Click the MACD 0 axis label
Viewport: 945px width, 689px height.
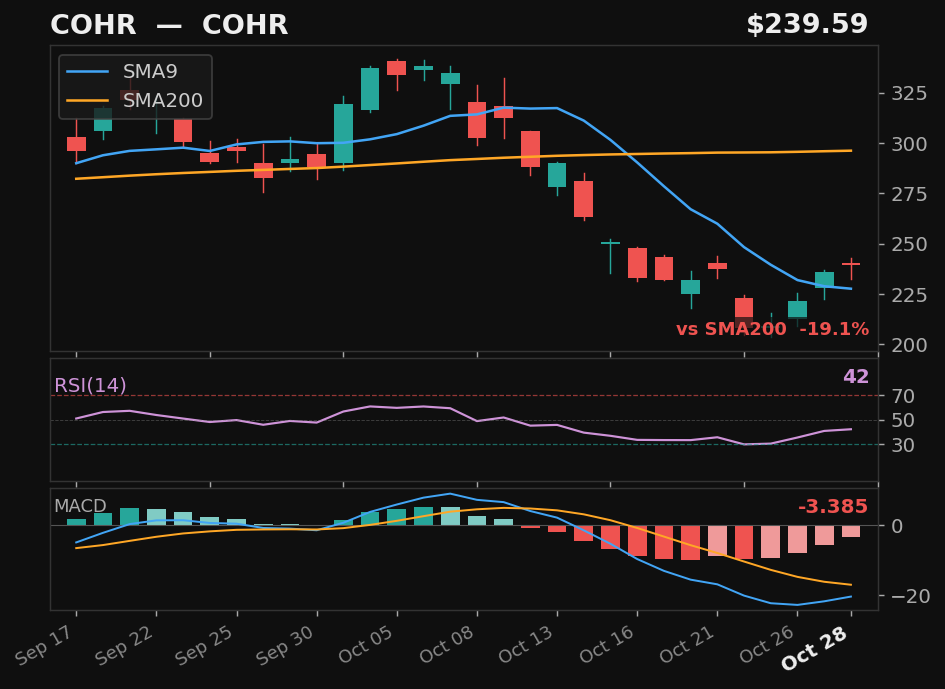(897, 526)
